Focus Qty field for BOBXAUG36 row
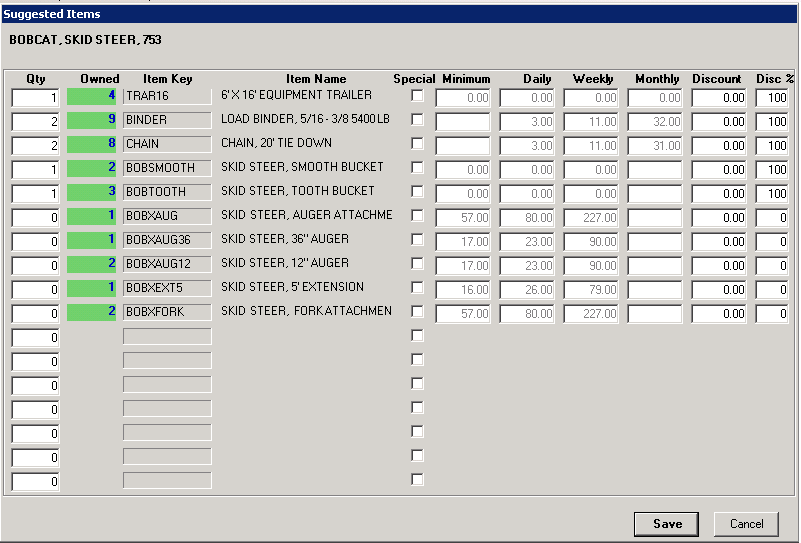The image size is (801, 543). (35, 242)
